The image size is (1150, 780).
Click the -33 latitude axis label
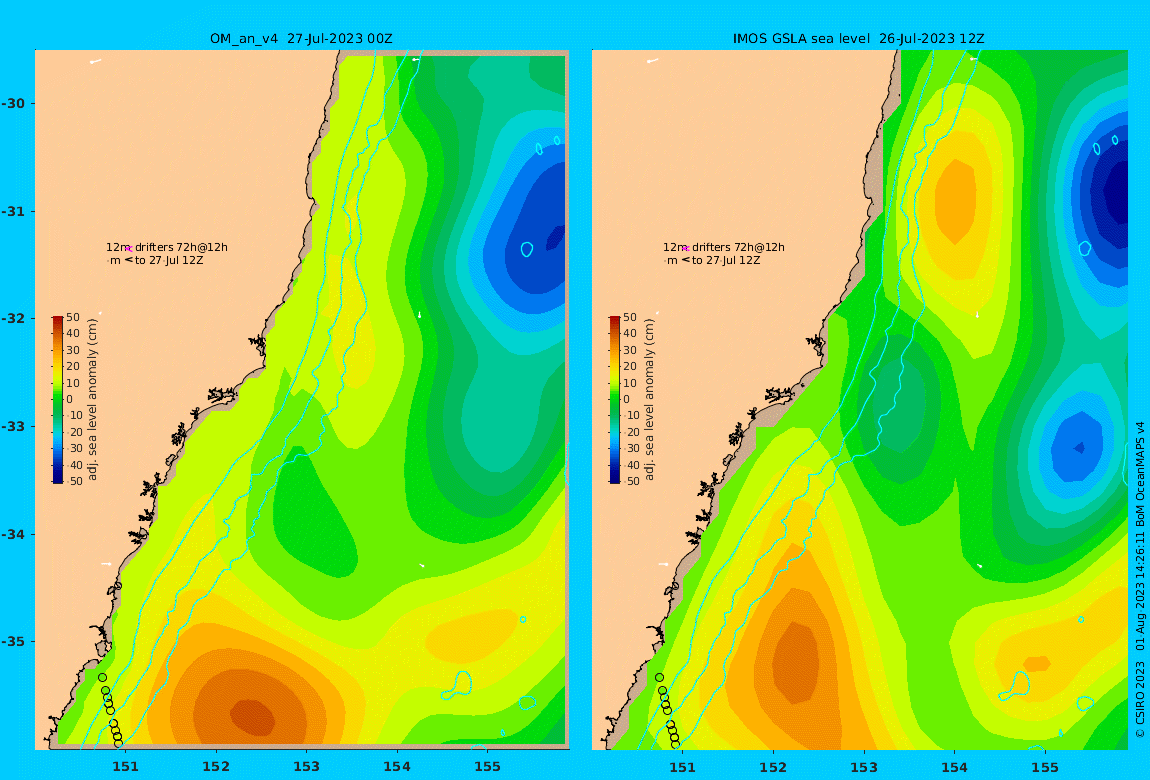13,426
